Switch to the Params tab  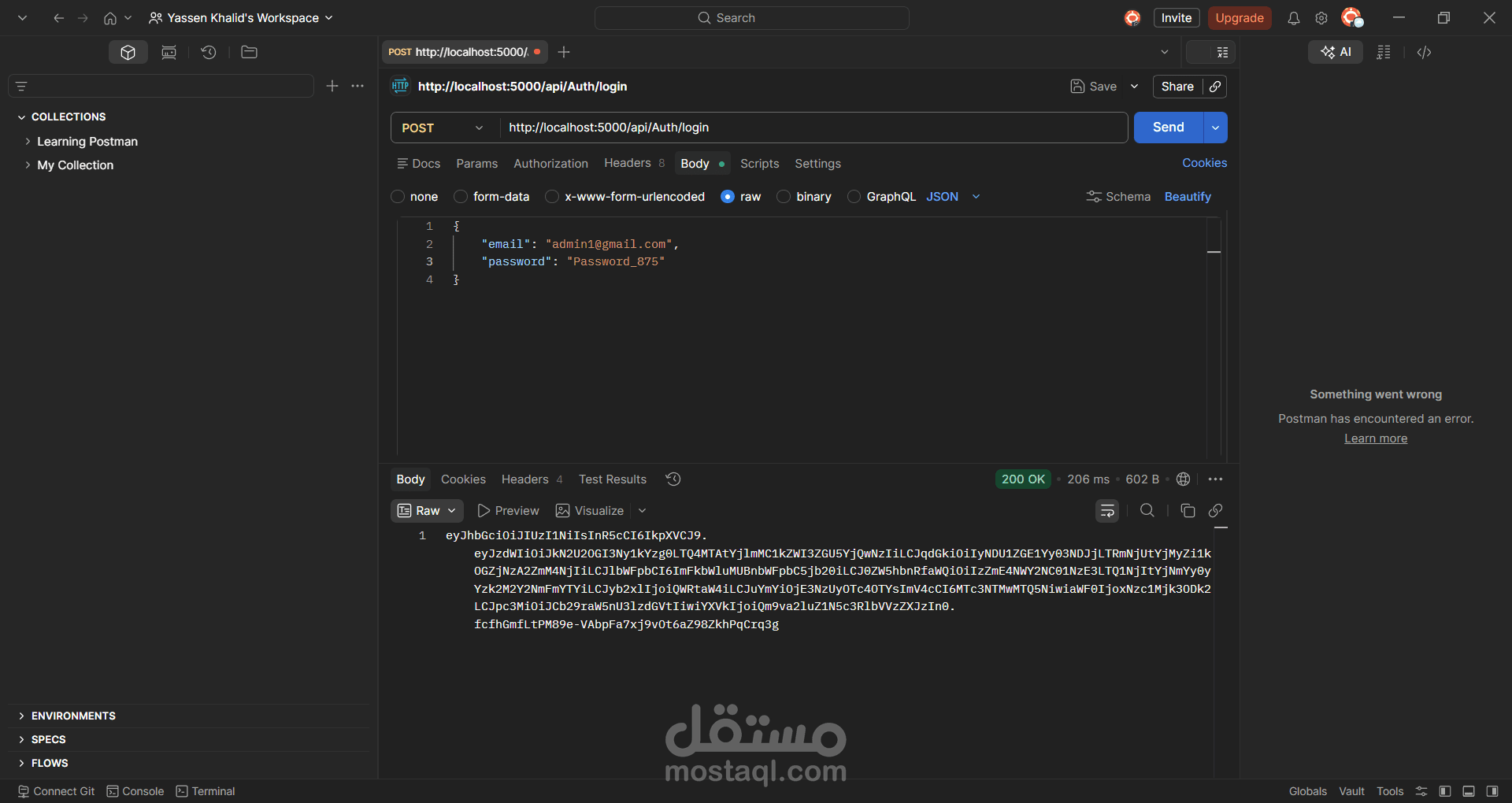[477, 164]
